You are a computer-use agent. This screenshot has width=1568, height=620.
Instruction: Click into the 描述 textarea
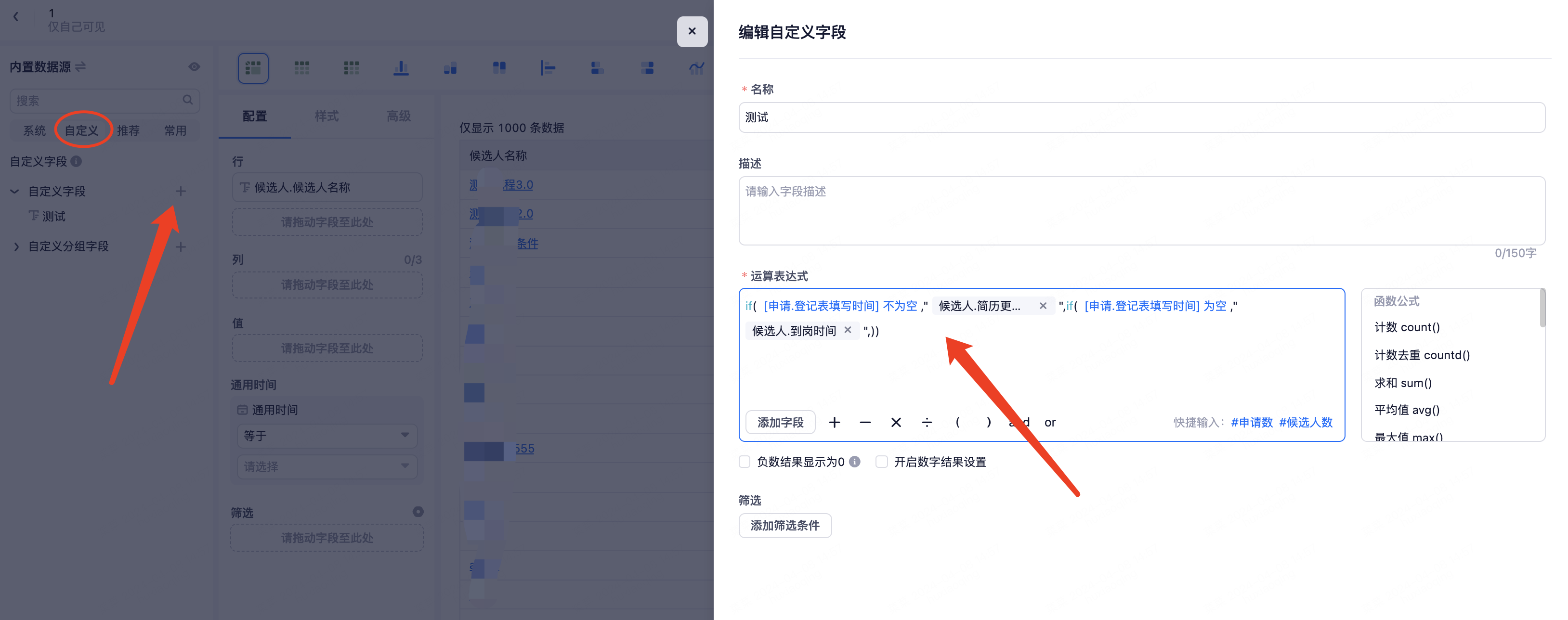pyautogui.click(x=1141, y=210)
